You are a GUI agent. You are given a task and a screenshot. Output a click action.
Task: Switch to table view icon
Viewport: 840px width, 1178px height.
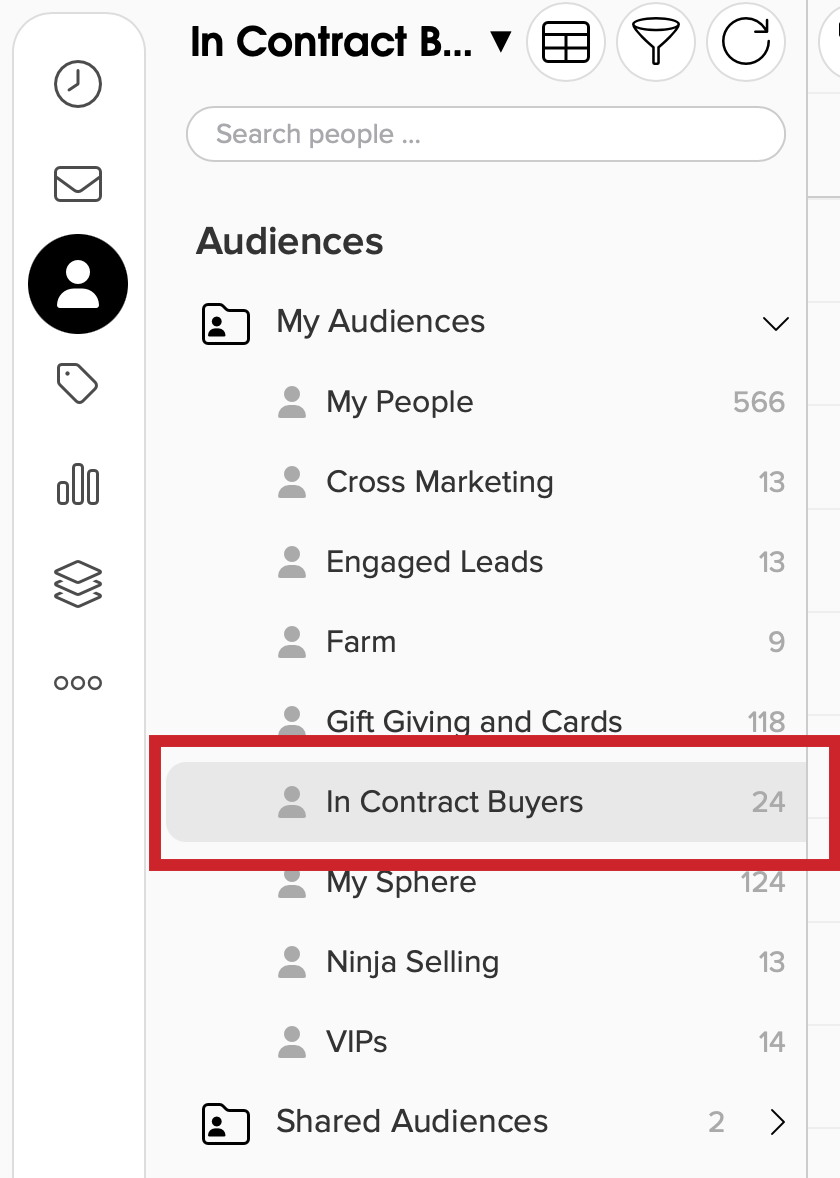click(566, 42)
